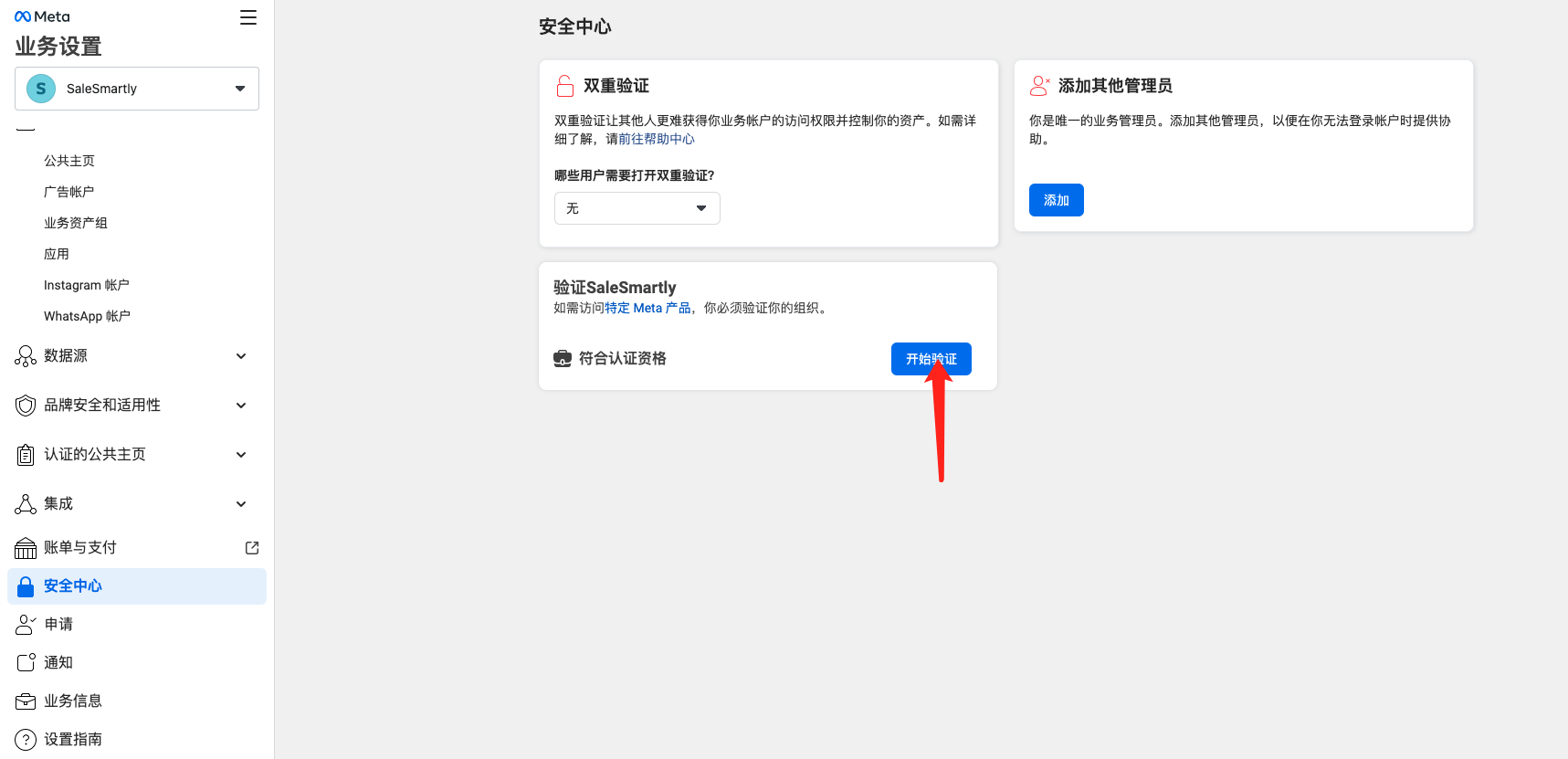Expand the 集成 section chevron
Image resolution: width=1568 pixels, height=759 pixels.
pyautogui.click(x=241, y=504)
